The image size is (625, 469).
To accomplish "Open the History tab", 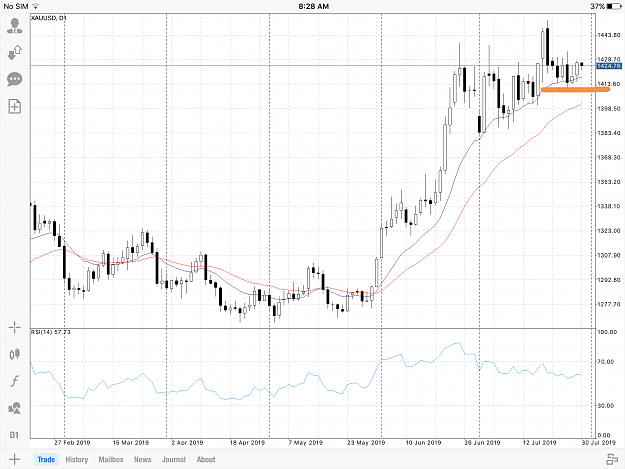I will [77, 459].
